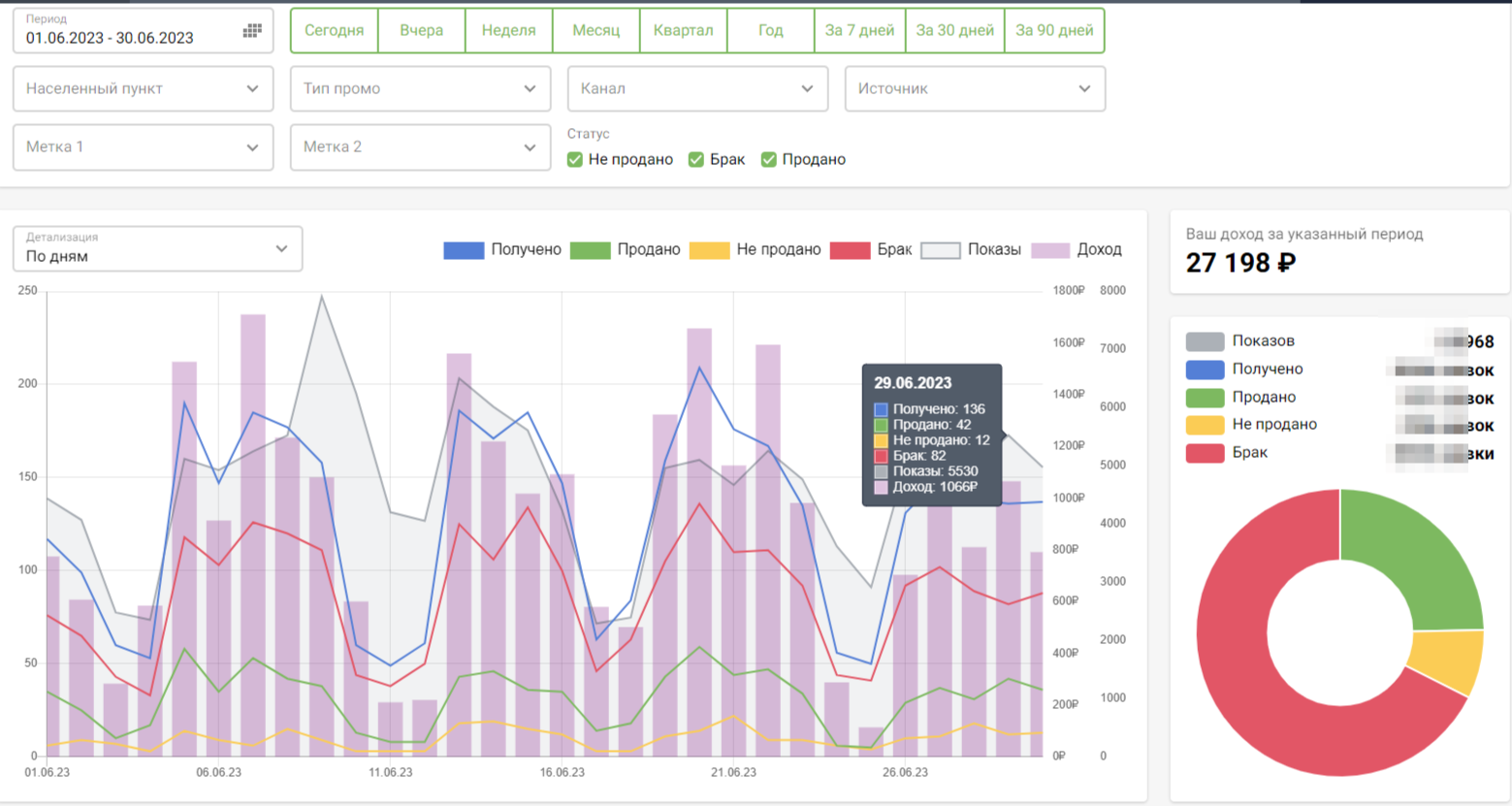Open the Источник filter dropdown
The height and width of the screenshot is (806, 1512).
click(x=975, y=89)
